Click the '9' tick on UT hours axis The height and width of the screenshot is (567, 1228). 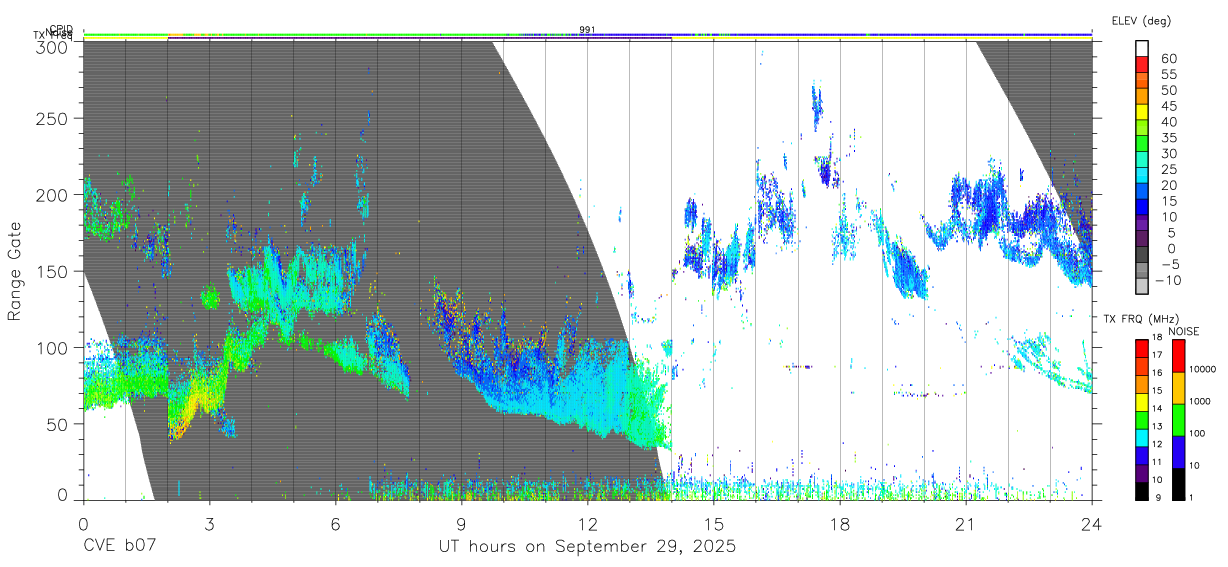(x=461, y=523)
